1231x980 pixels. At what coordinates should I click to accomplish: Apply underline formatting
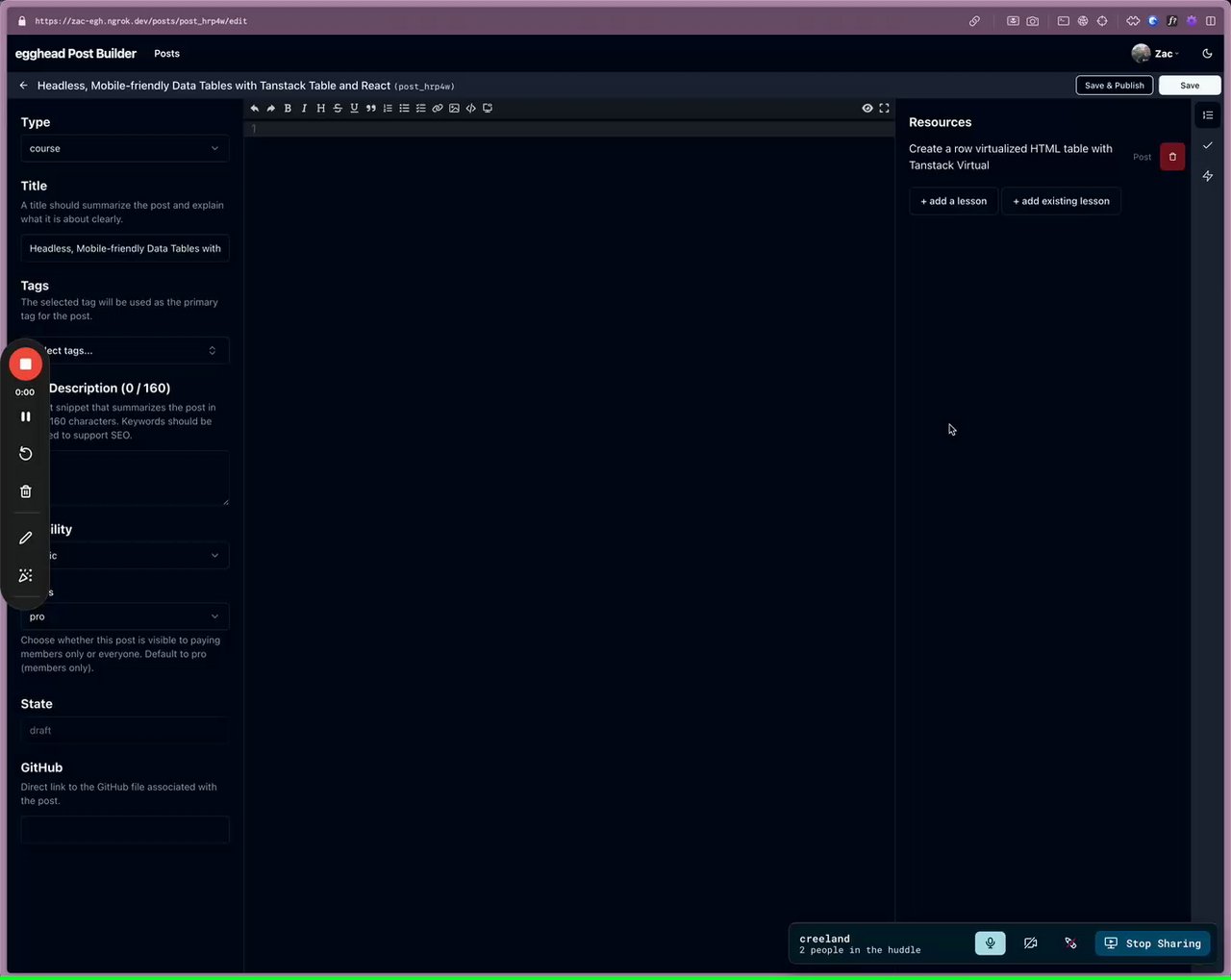point(354,109)
